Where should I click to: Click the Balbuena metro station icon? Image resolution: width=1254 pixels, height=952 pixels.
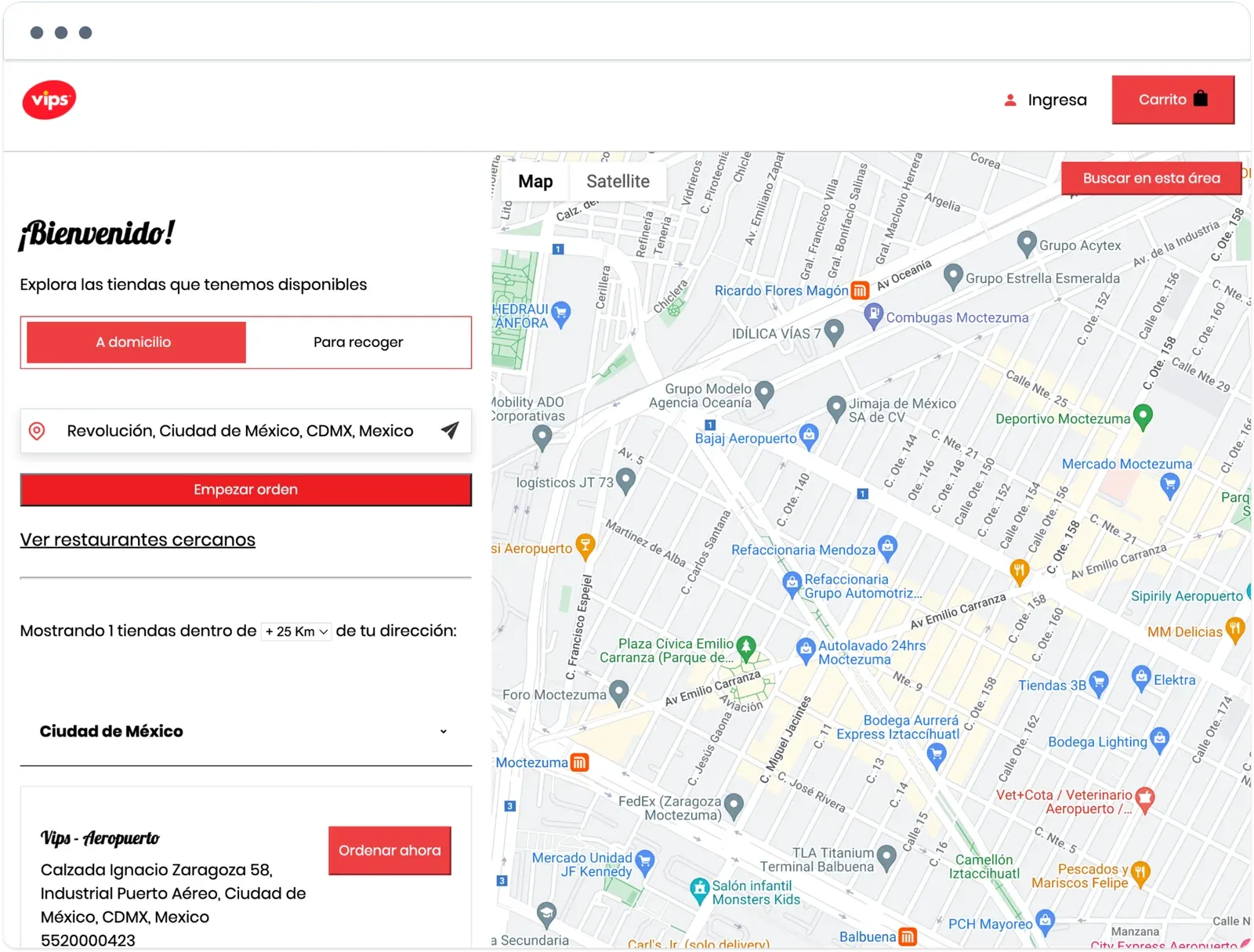tap(907, 936)
